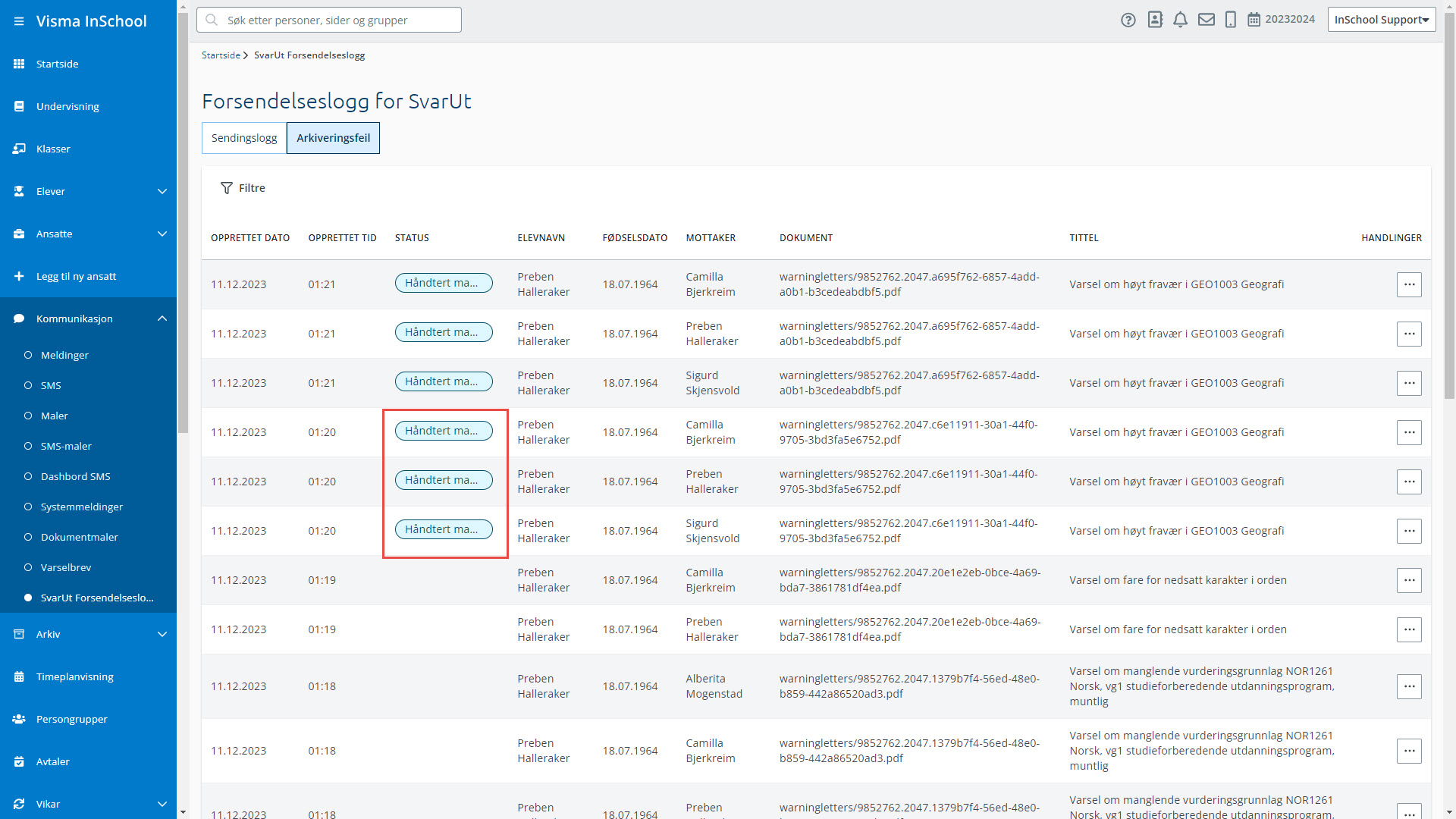Open Dashbord SMS in the sidebar

(75, 476)
